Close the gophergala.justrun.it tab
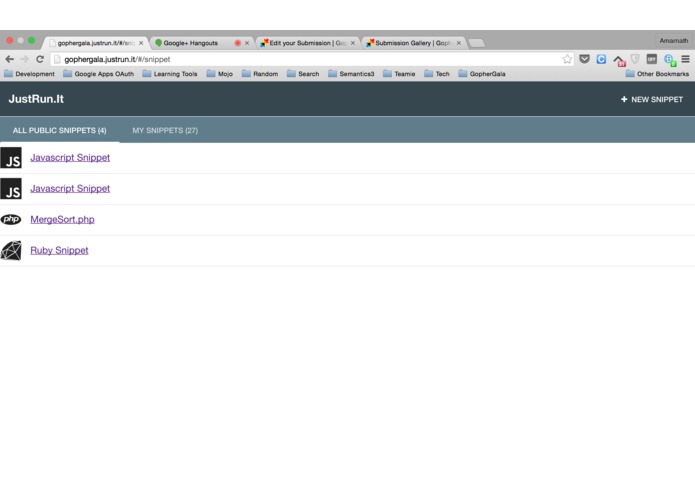The width and height of the screenshot is (695, 494). pos(141,43)
